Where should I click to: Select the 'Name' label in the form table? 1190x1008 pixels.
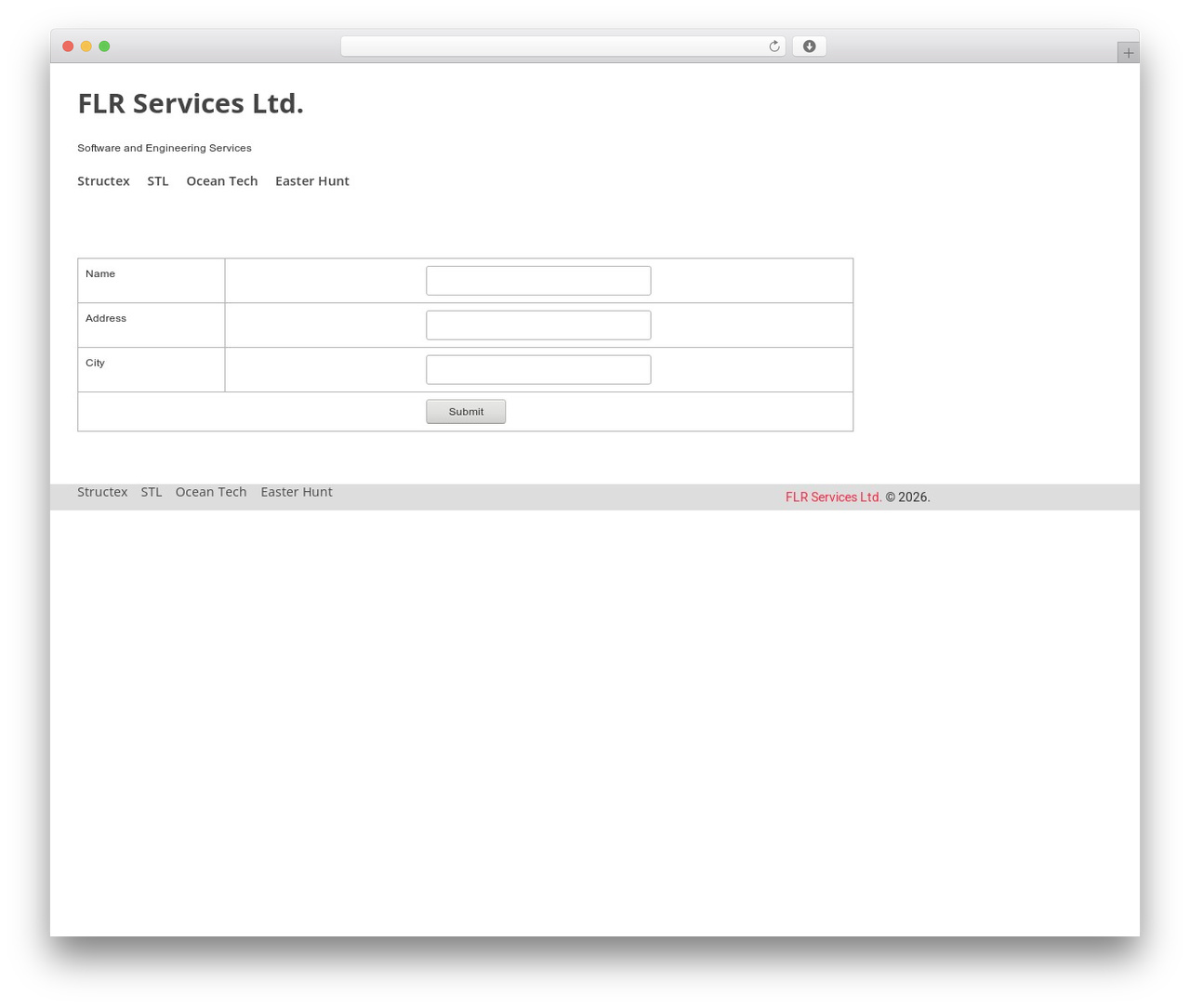tap(100, 274)
